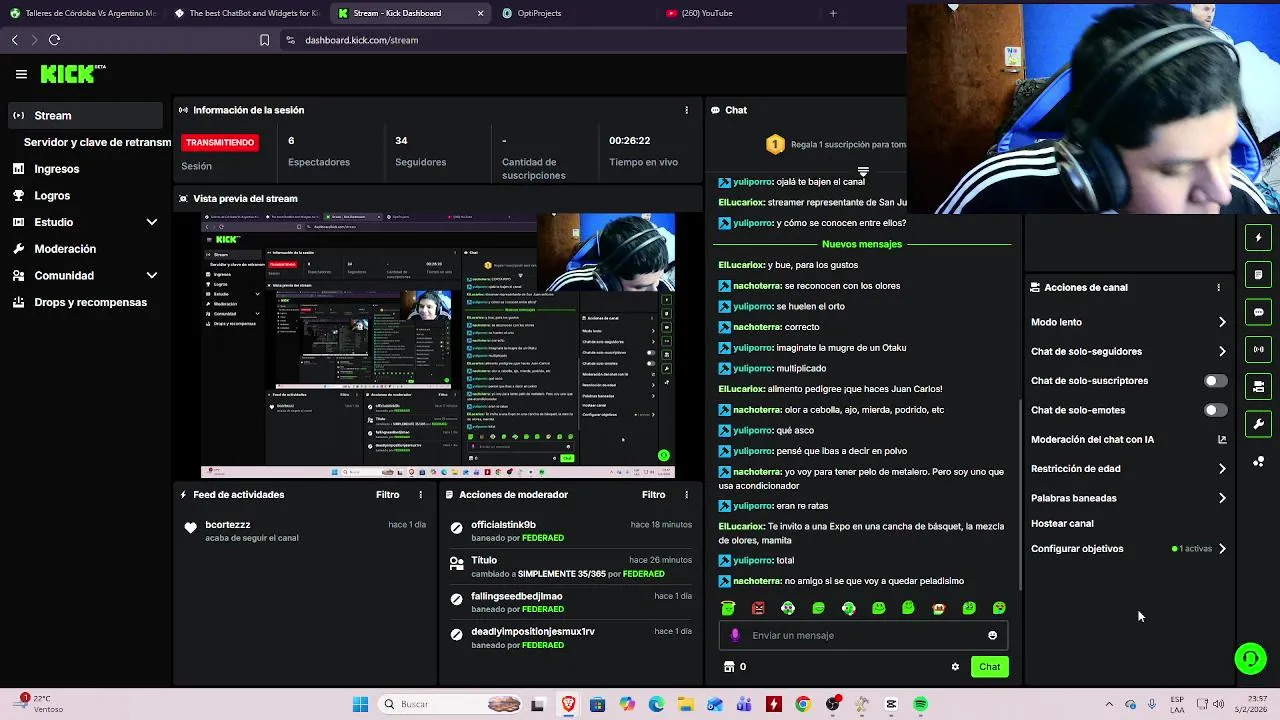Open the hamburger menu next to Kick logo

[x=21, y=74]
